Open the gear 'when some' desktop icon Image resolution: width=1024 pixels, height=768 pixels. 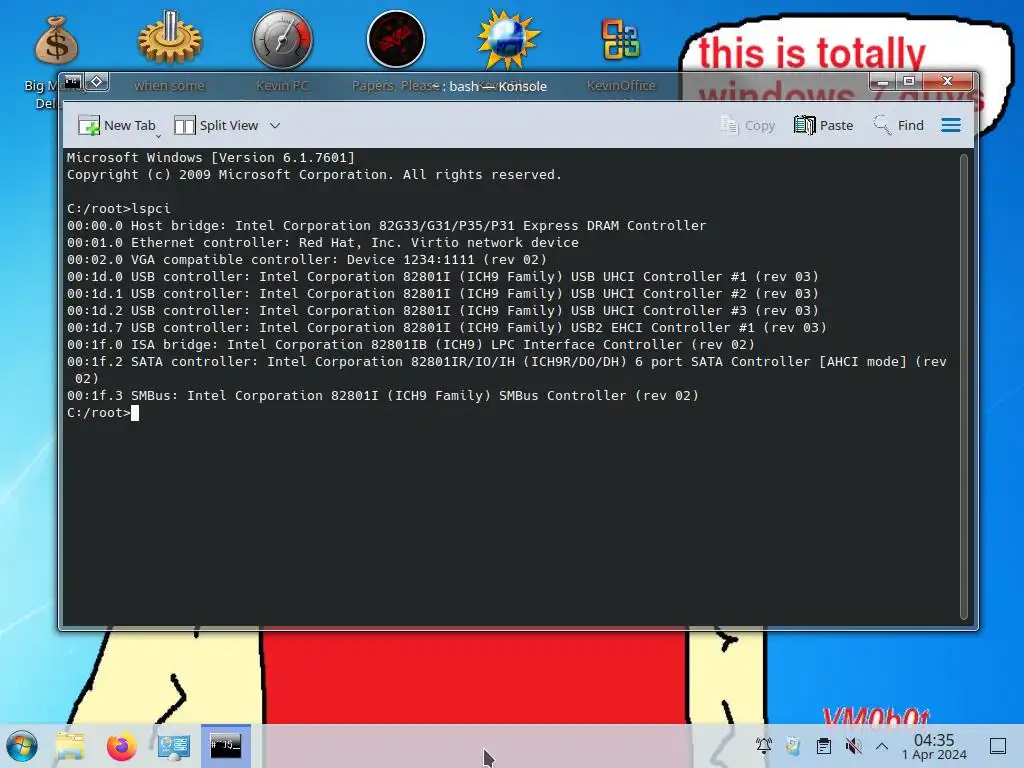click(x=170, y=38)
